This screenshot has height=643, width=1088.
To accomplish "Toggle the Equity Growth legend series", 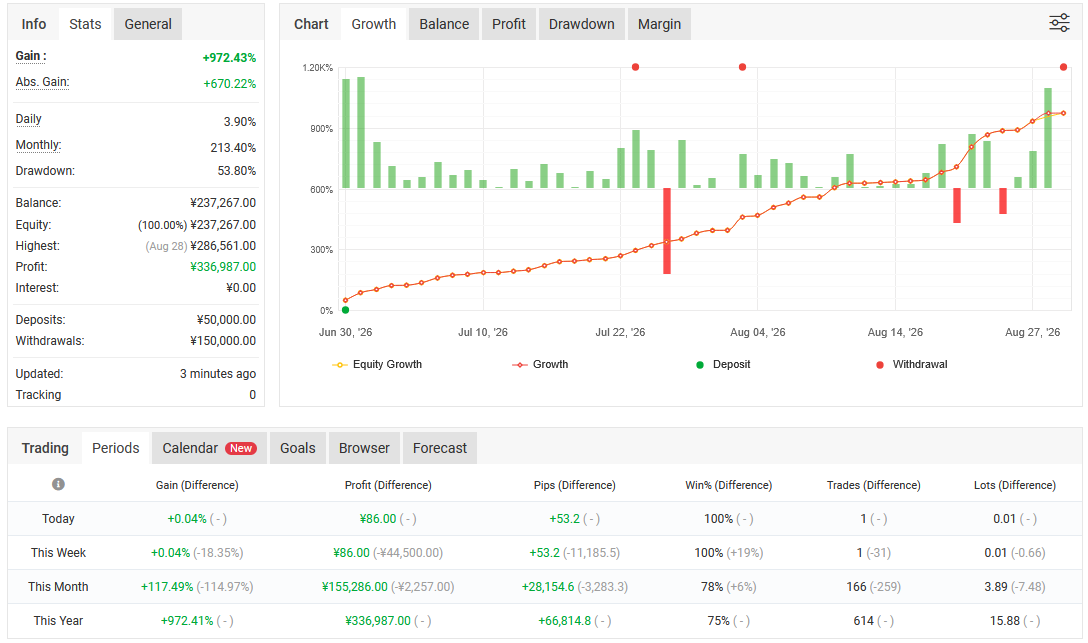I will tap(377, 364).
